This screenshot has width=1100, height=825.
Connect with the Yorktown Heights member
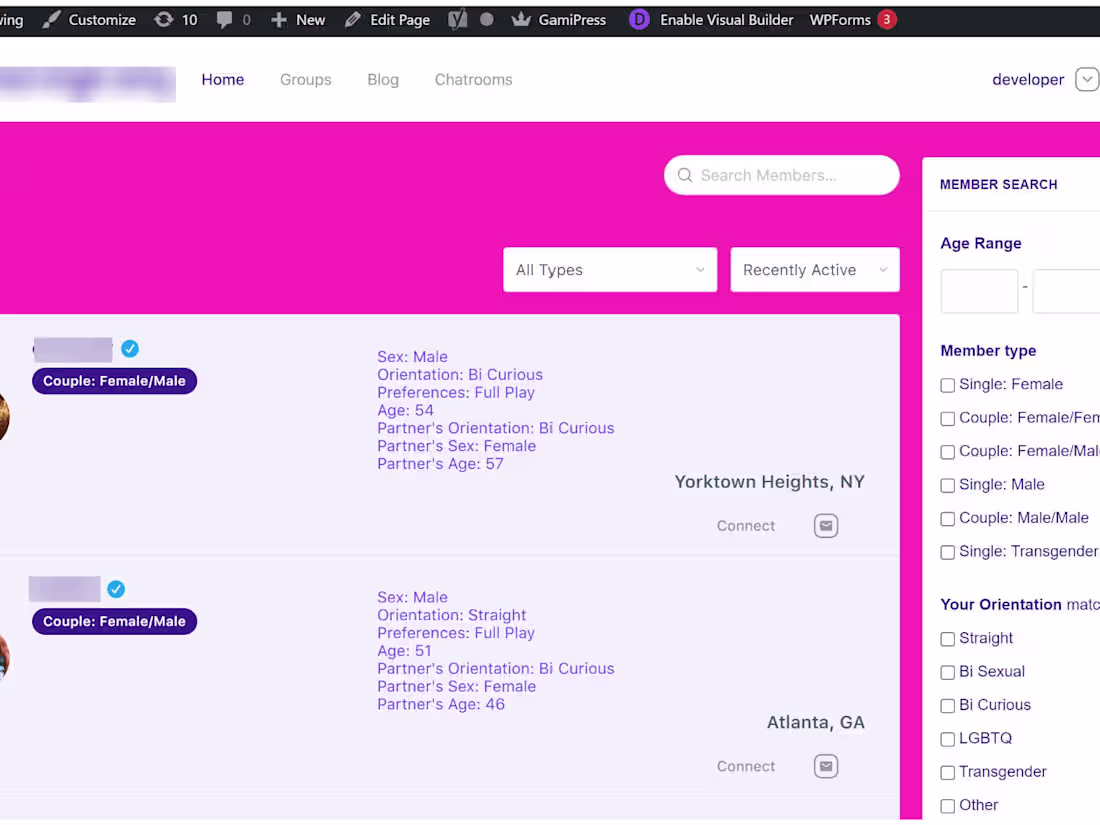[x=745, y=525]
